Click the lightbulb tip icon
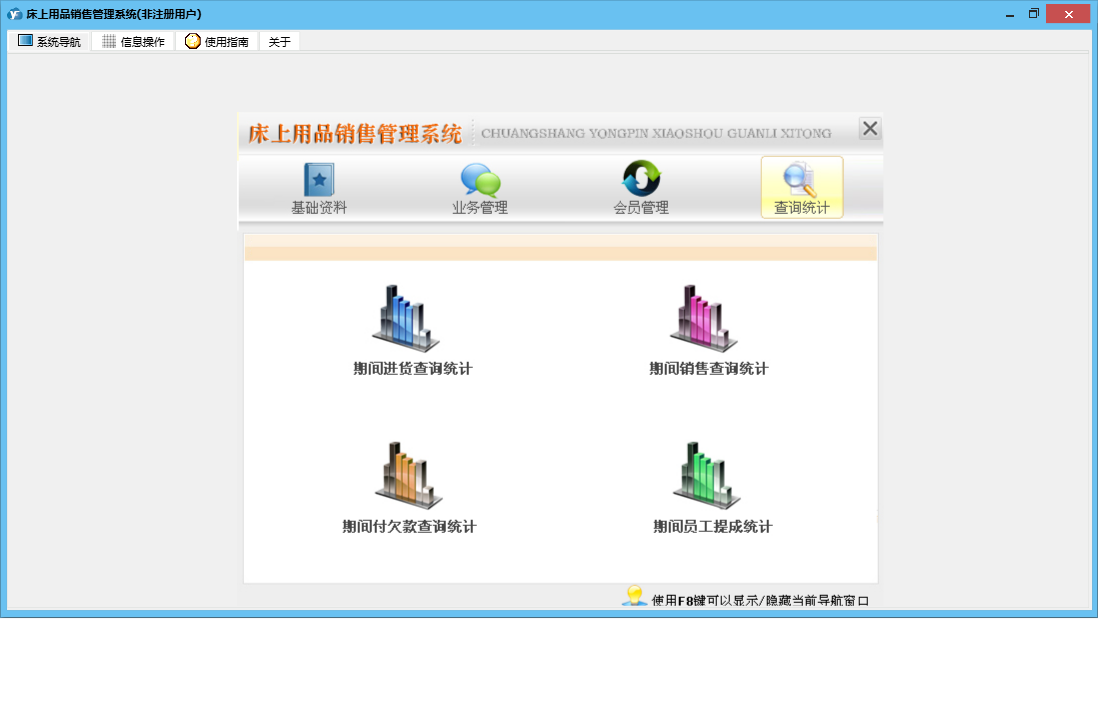 click(634, 596)
